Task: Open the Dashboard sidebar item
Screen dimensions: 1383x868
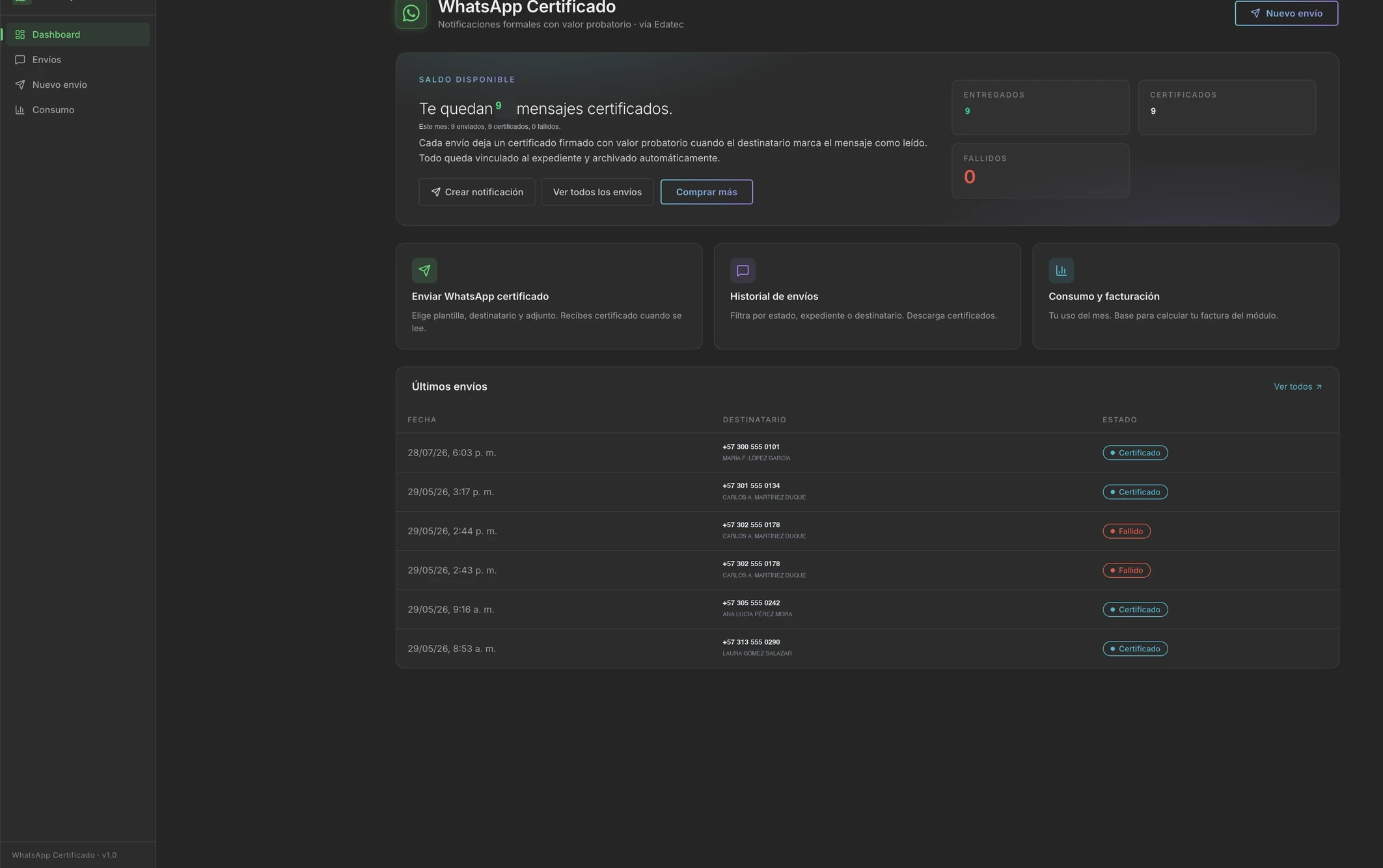Action: coord(77,34)
